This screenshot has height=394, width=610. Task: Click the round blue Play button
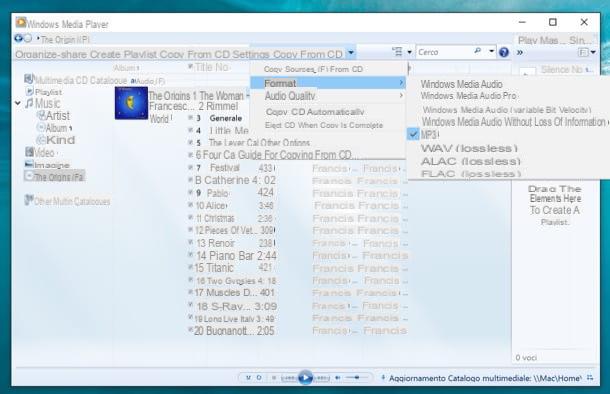click(x=305, y=377)
